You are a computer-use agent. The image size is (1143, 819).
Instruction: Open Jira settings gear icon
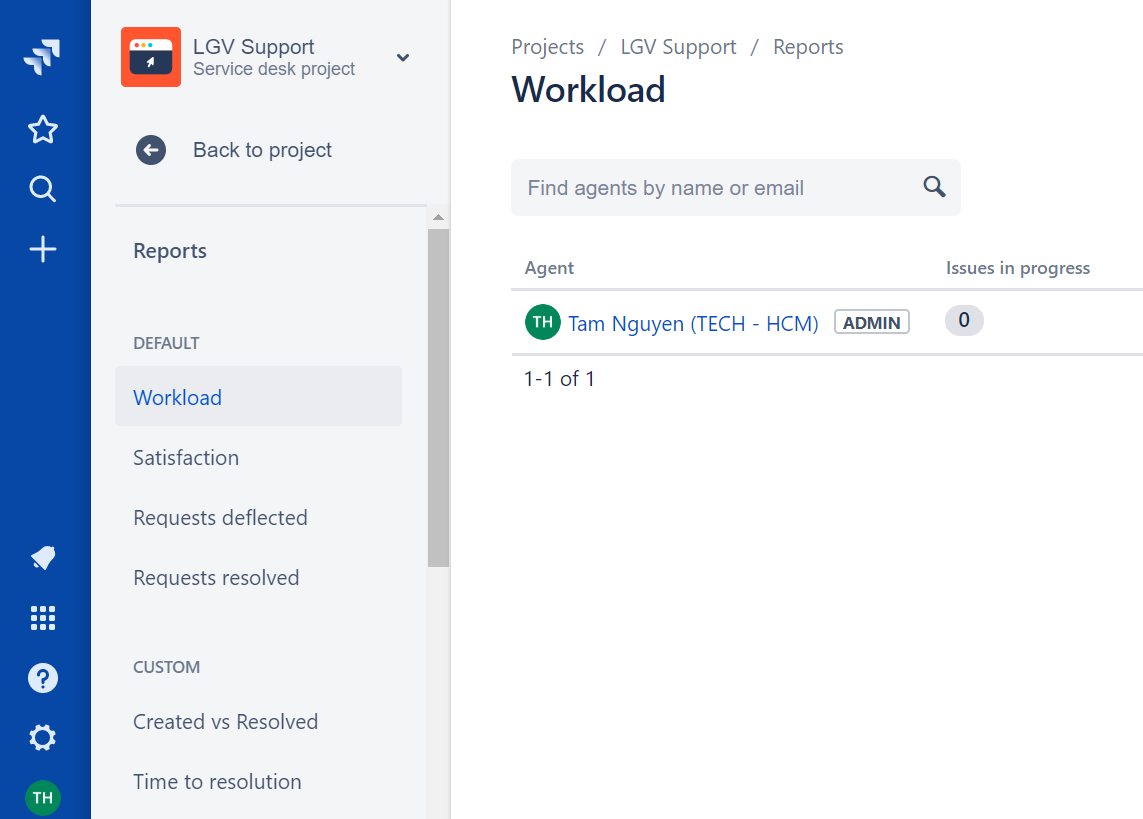42,738
